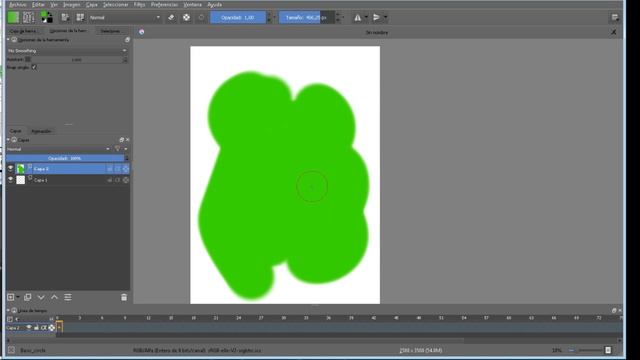This screenshot has height=360, width=640.
Task: Open the gradient editor swatch in toolbar
Action: click(13, 18)
